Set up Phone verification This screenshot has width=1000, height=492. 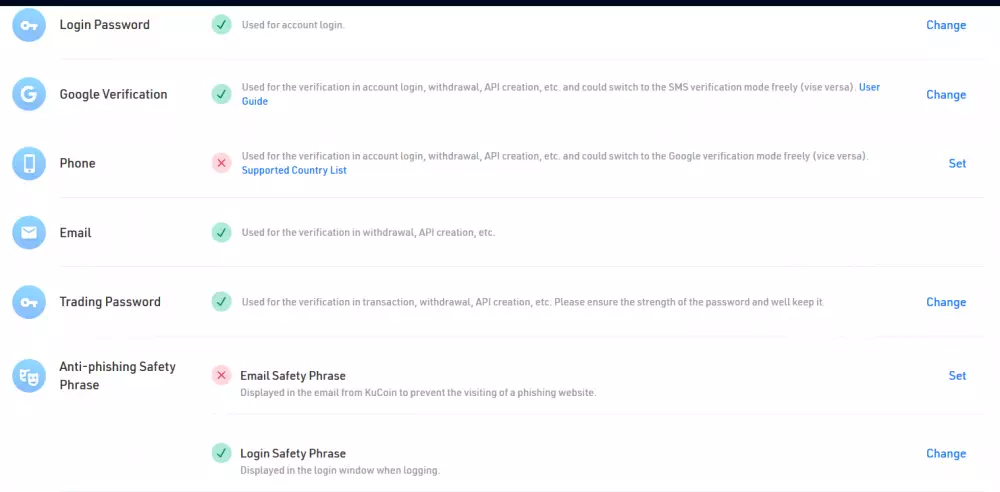pyautogui.click(x=957, y=163)
